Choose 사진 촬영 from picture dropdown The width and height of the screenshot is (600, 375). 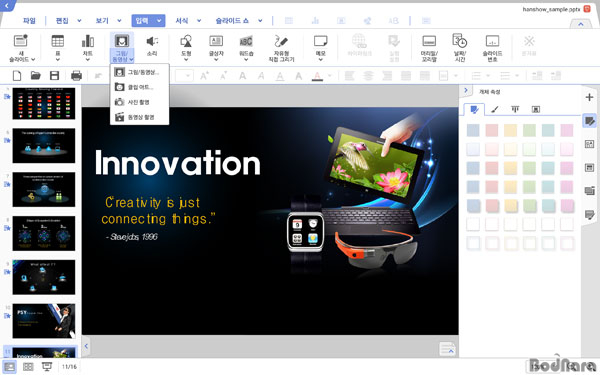[139, 102]
